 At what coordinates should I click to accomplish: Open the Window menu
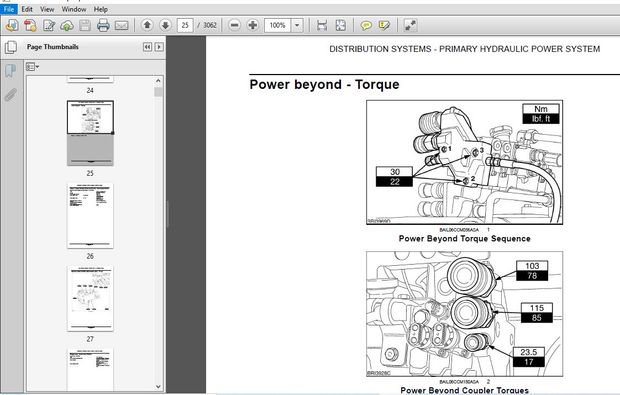click(x=74, y=9)
